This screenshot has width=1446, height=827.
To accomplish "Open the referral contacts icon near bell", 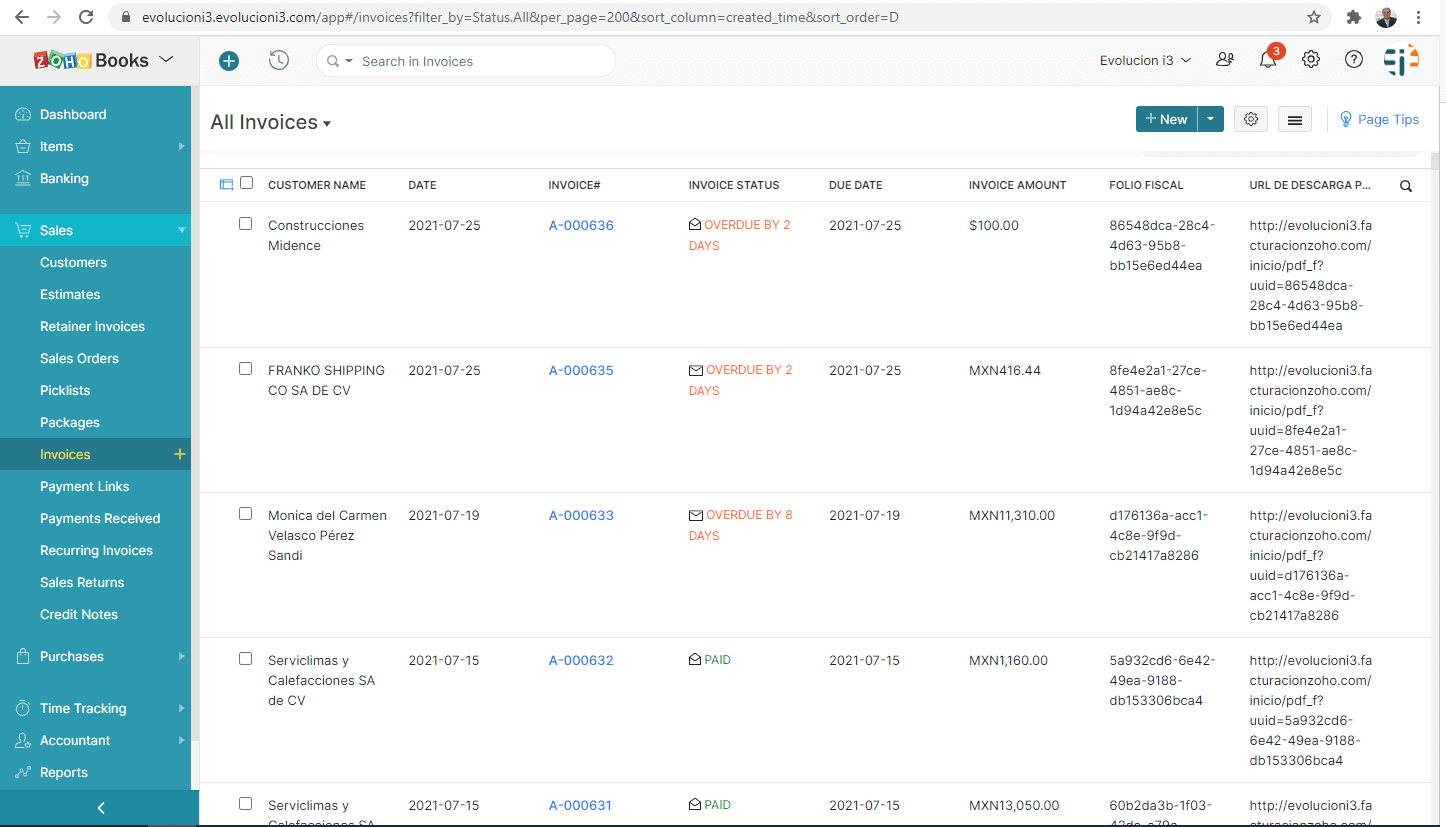I will tap(1225, 60).
